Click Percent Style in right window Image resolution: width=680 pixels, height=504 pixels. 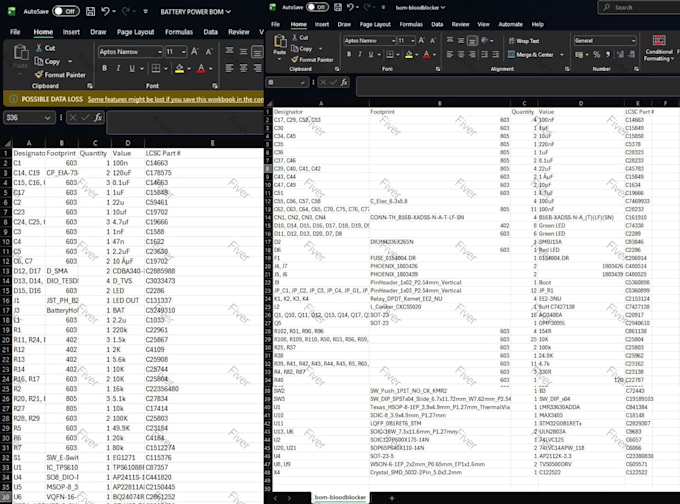597,55
